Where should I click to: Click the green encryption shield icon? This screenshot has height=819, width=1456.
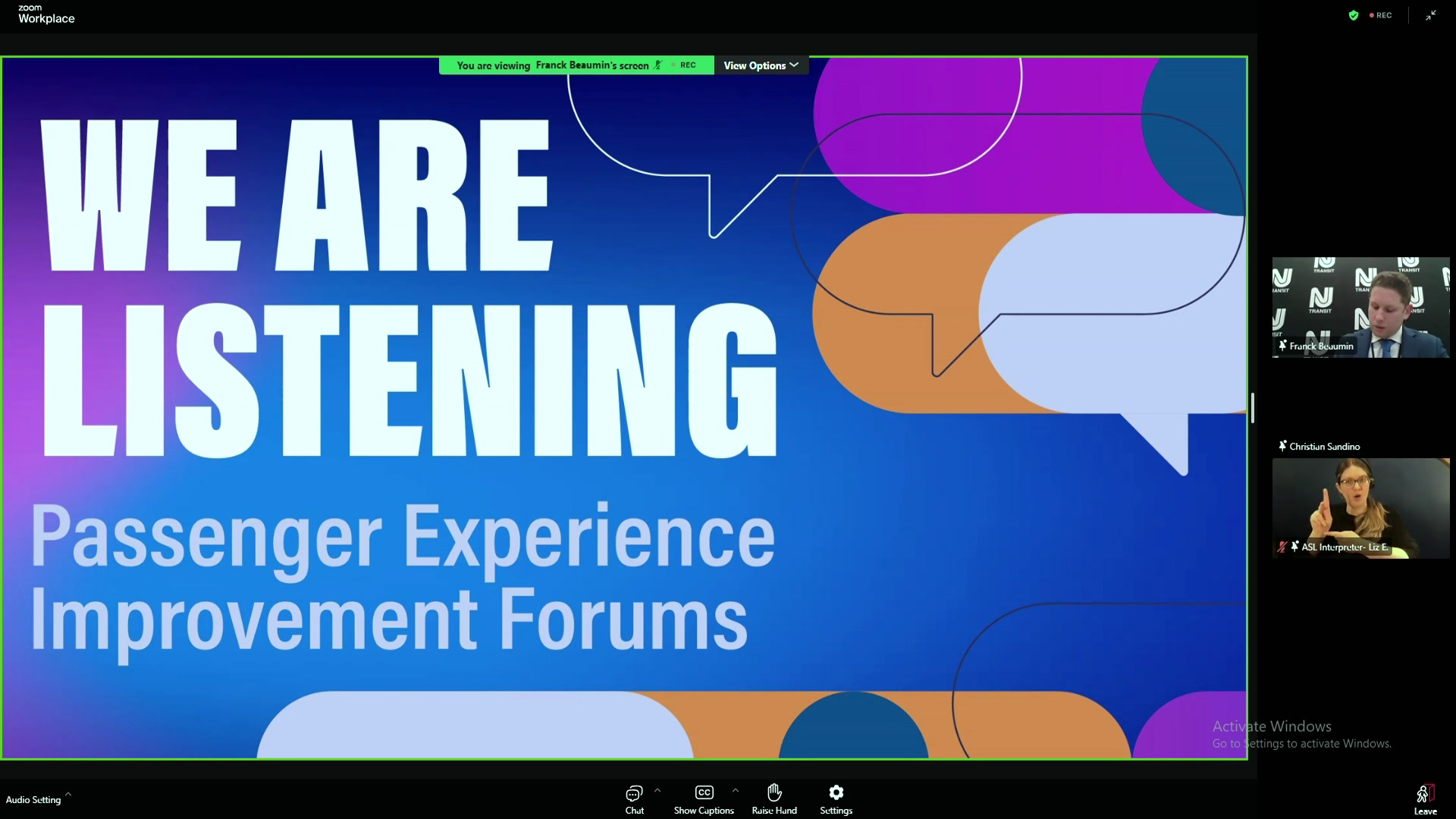click(x=1354, y=15)
